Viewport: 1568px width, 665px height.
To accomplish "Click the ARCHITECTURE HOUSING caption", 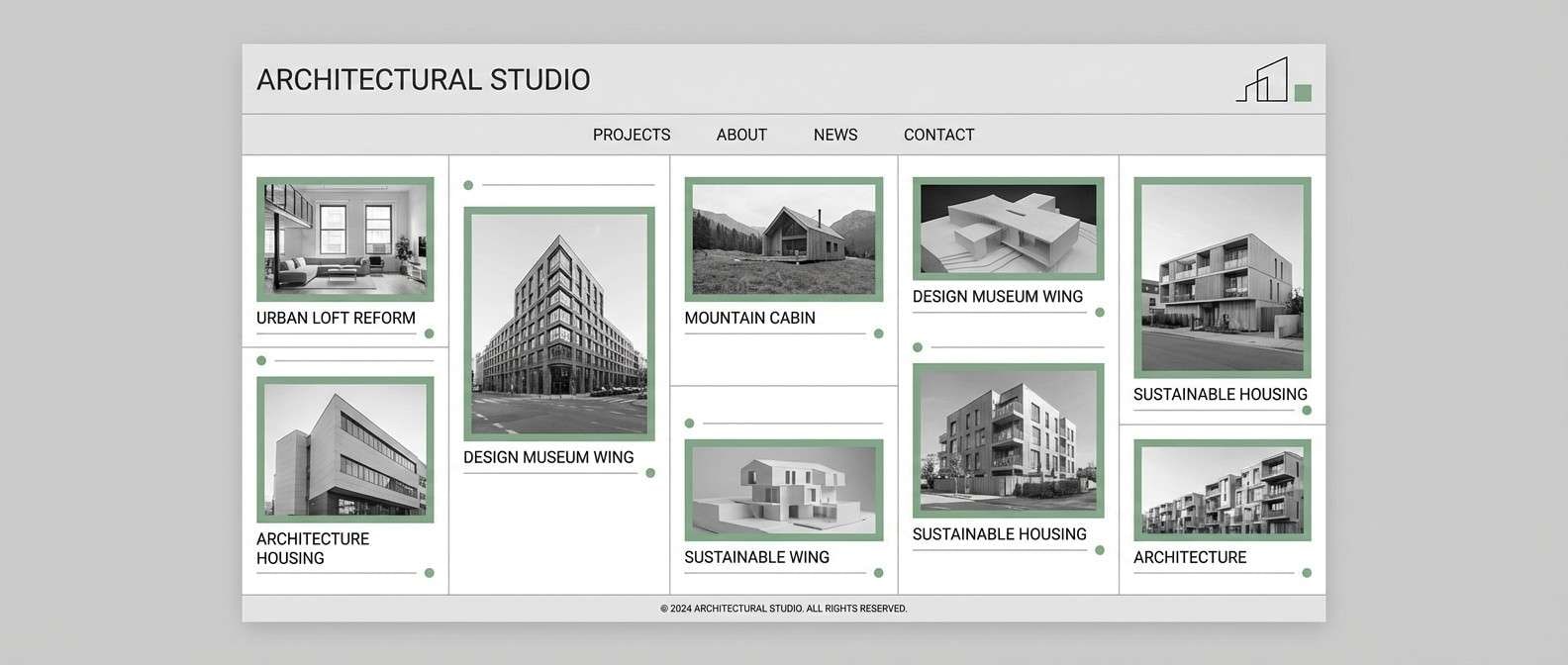I will pos(313,548).
